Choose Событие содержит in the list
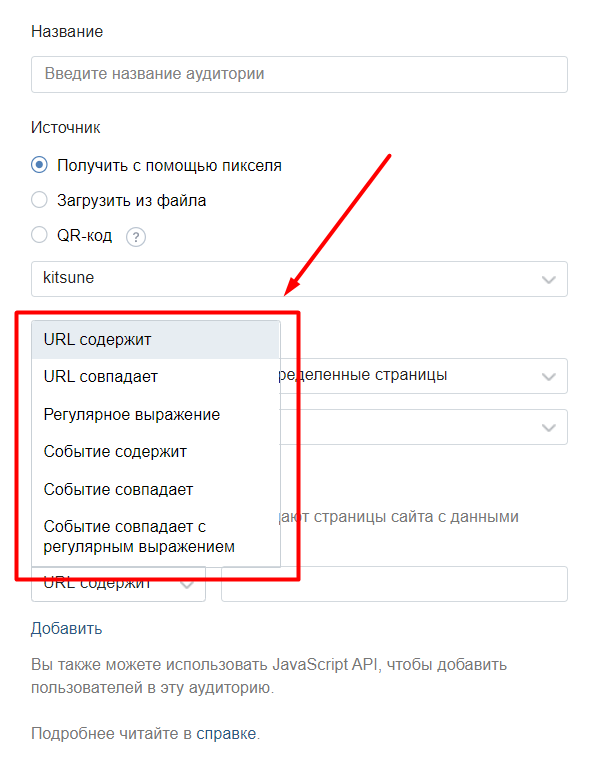590x761 pixels. pos(156,452)
